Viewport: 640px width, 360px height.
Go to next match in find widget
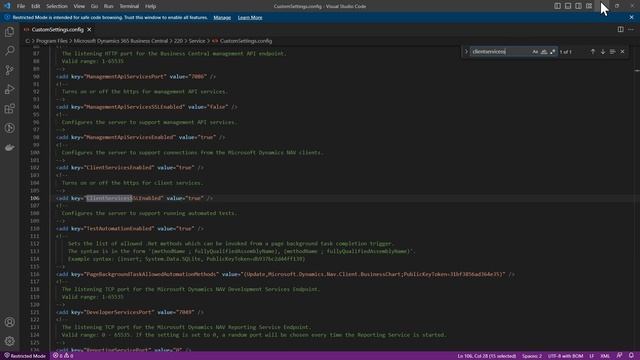603,52
